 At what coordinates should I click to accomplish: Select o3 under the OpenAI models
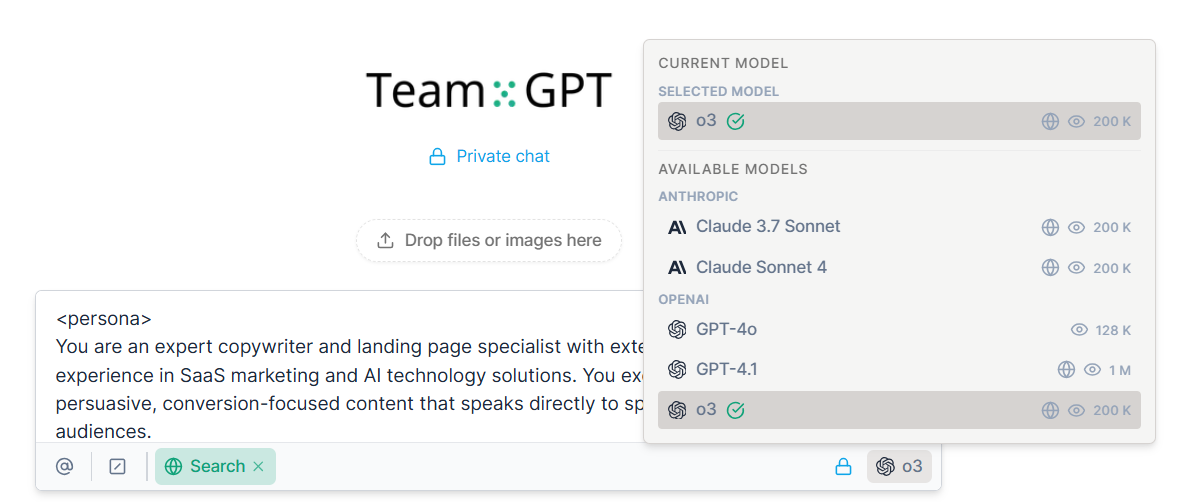[899, 410]
